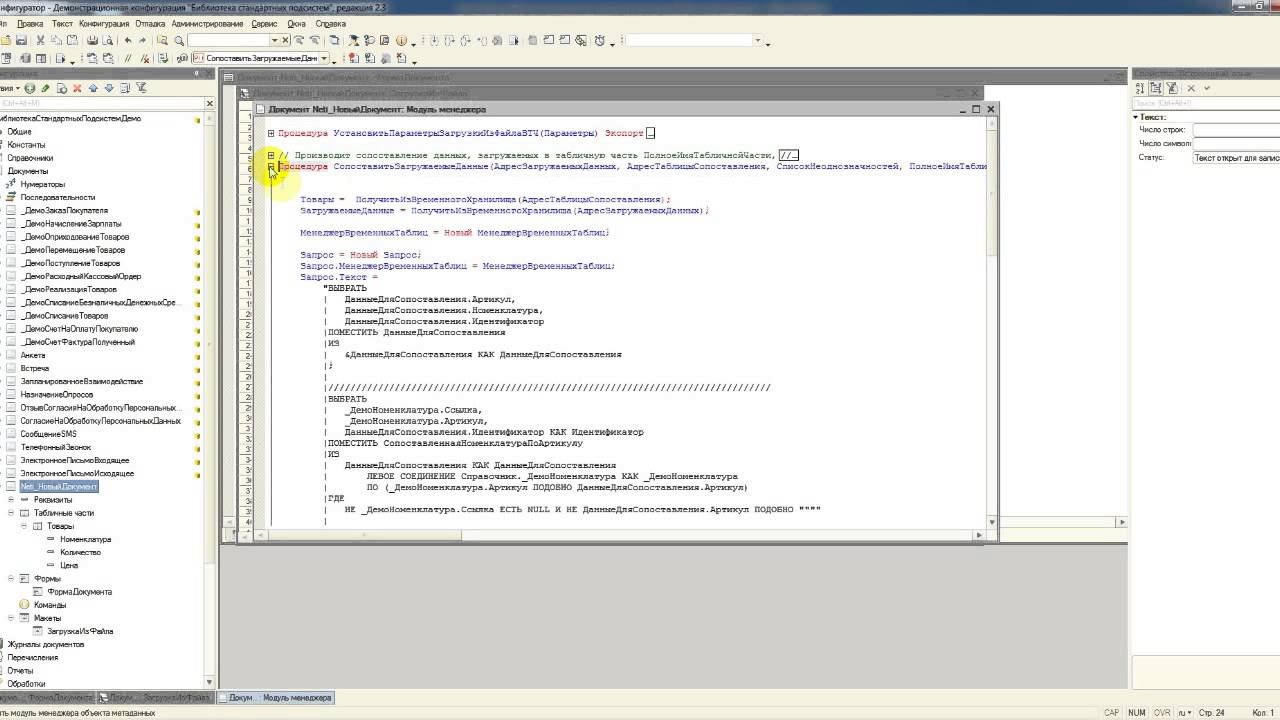Click the filter funnel icon in configuration panel
This screenshot has width=1280, height=720.
point(142,88)
